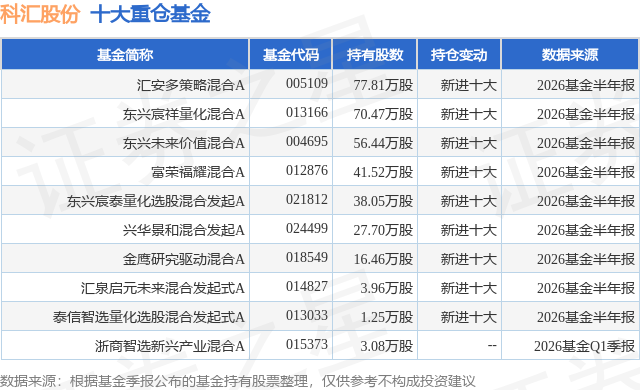Click the 数据来源 column header
The width and height of the screenshot is (640, 390).
pyautogui.click(x=570, y=55)
